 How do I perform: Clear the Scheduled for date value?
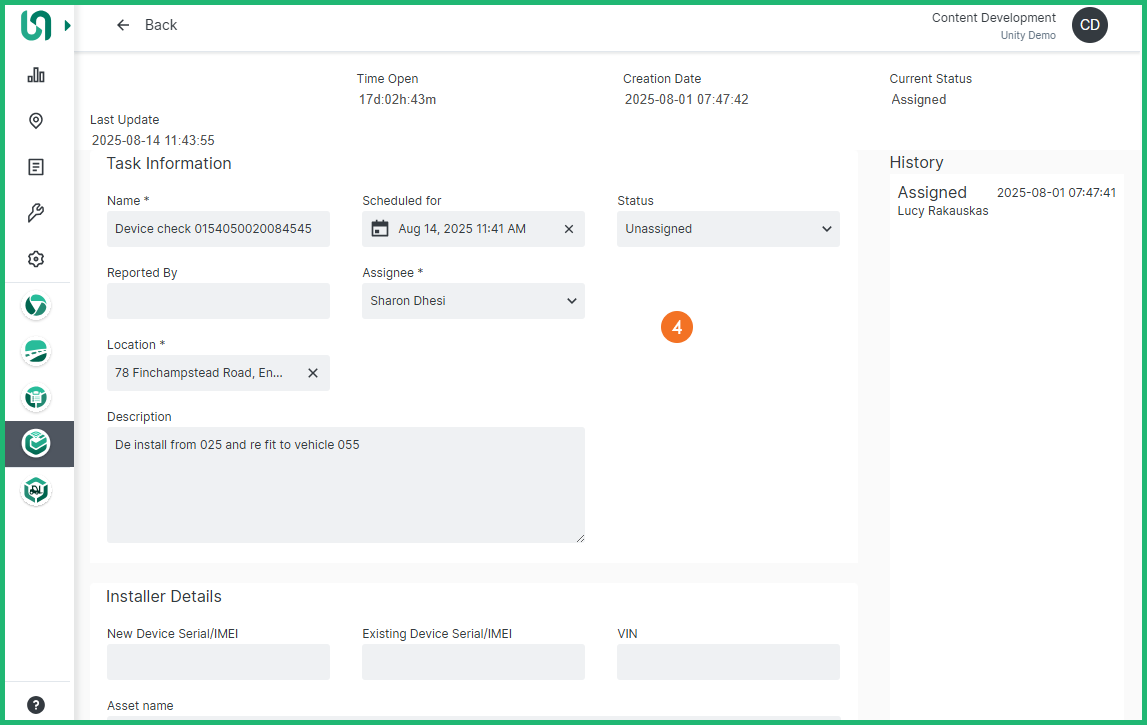click(569, 229)
